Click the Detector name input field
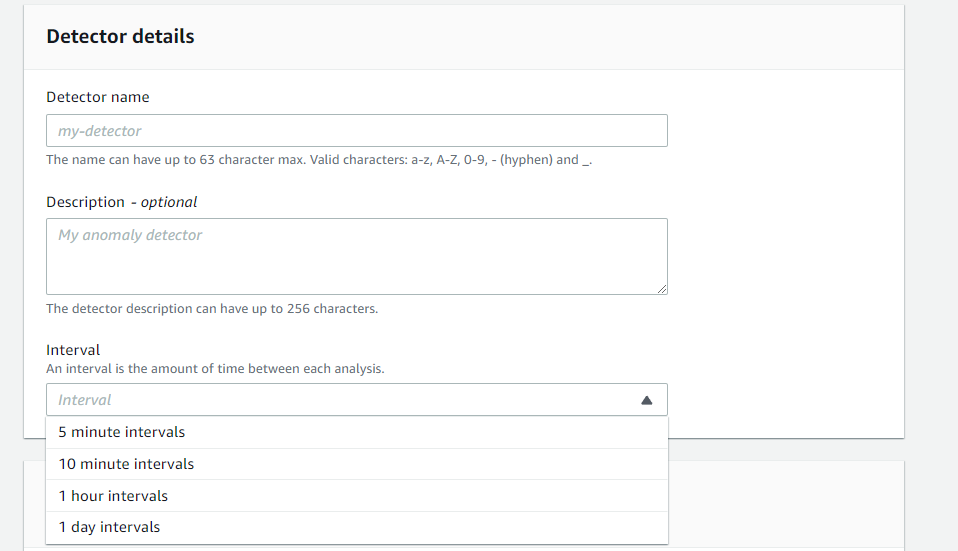Screen dimensions: 958x551 click(357, 131)
